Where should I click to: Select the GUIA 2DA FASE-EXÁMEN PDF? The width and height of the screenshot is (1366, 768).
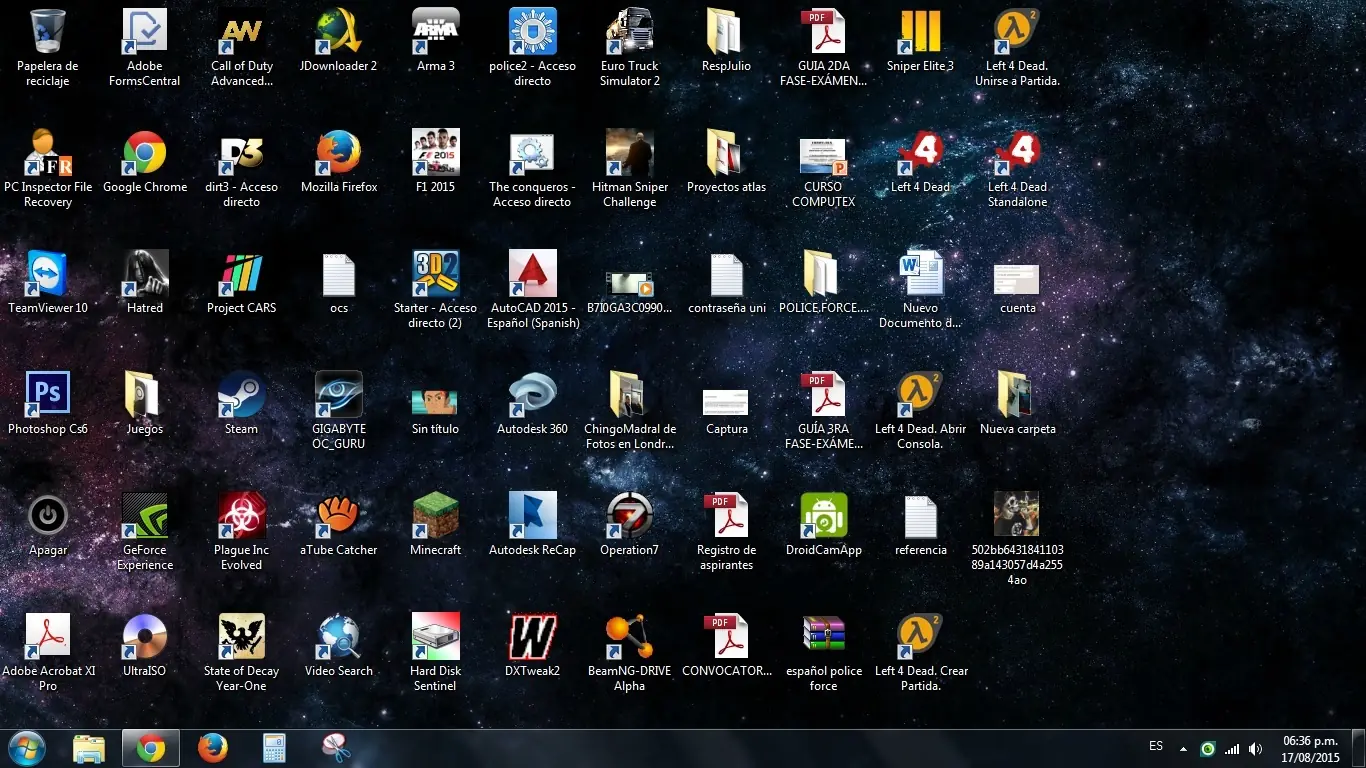coord(824,32)
